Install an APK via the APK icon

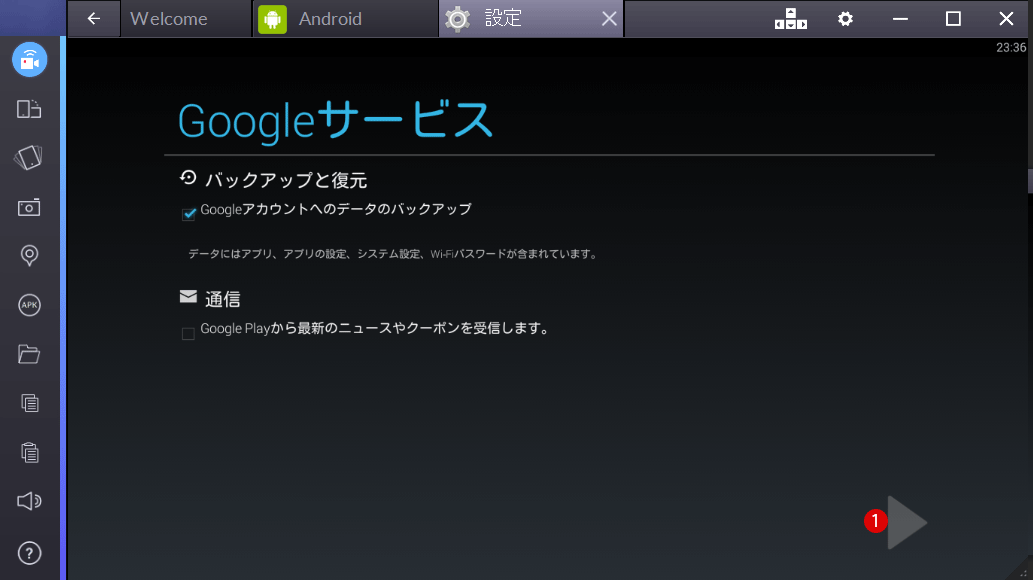click(x=29, y=305)
